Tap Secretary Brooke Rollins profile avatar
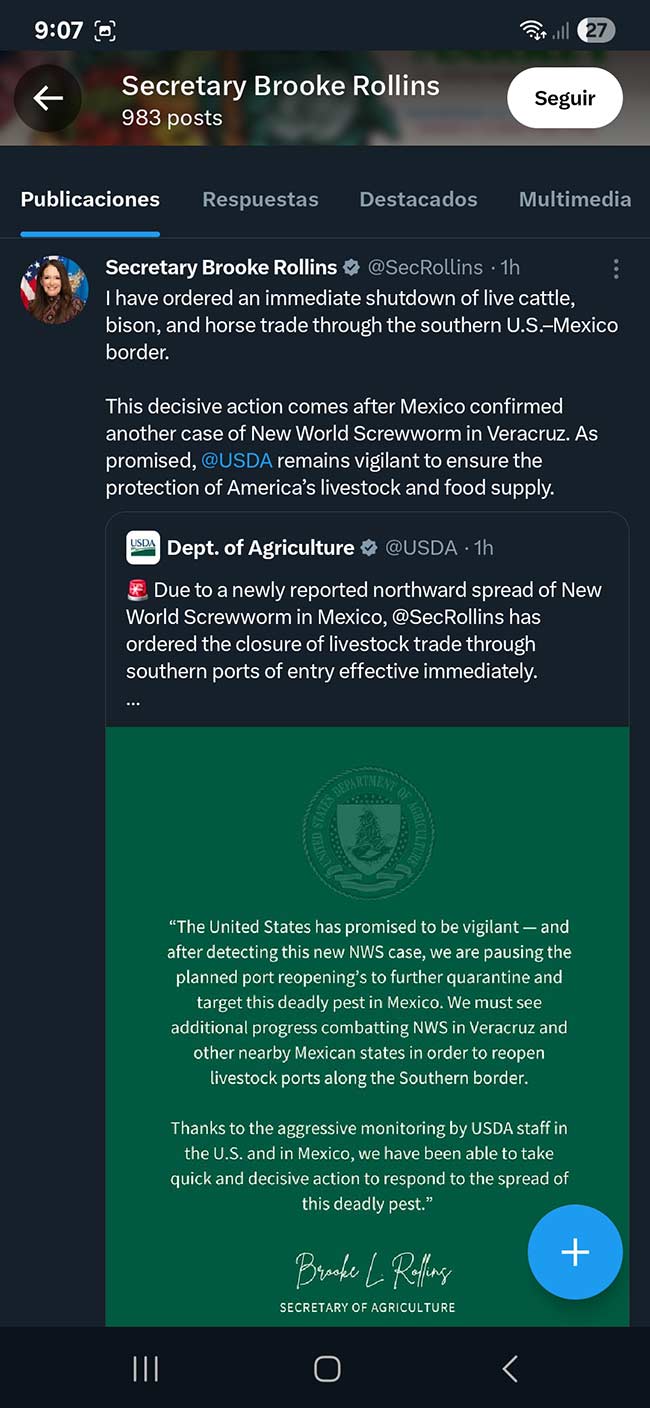The width and height of the screenshot is (650, 1408). 54,290
